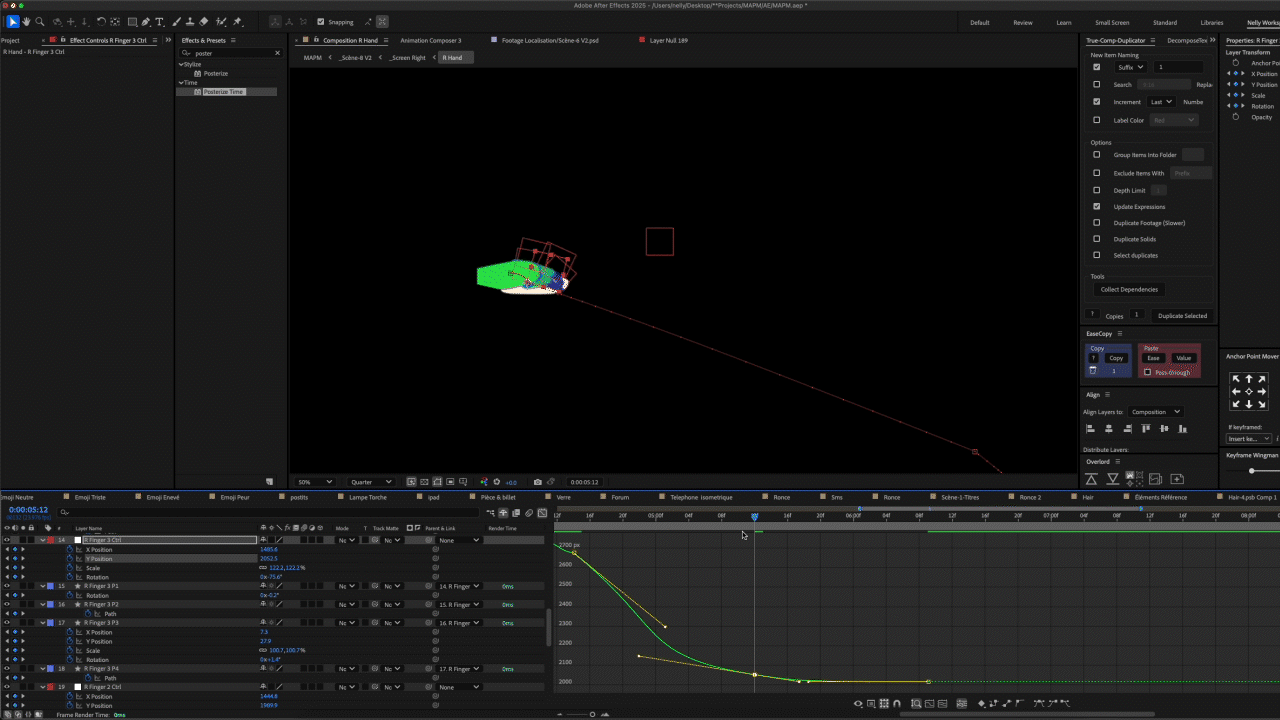
Task: Open the Suffix dropdown
Action: click(x=1131, y=67)
